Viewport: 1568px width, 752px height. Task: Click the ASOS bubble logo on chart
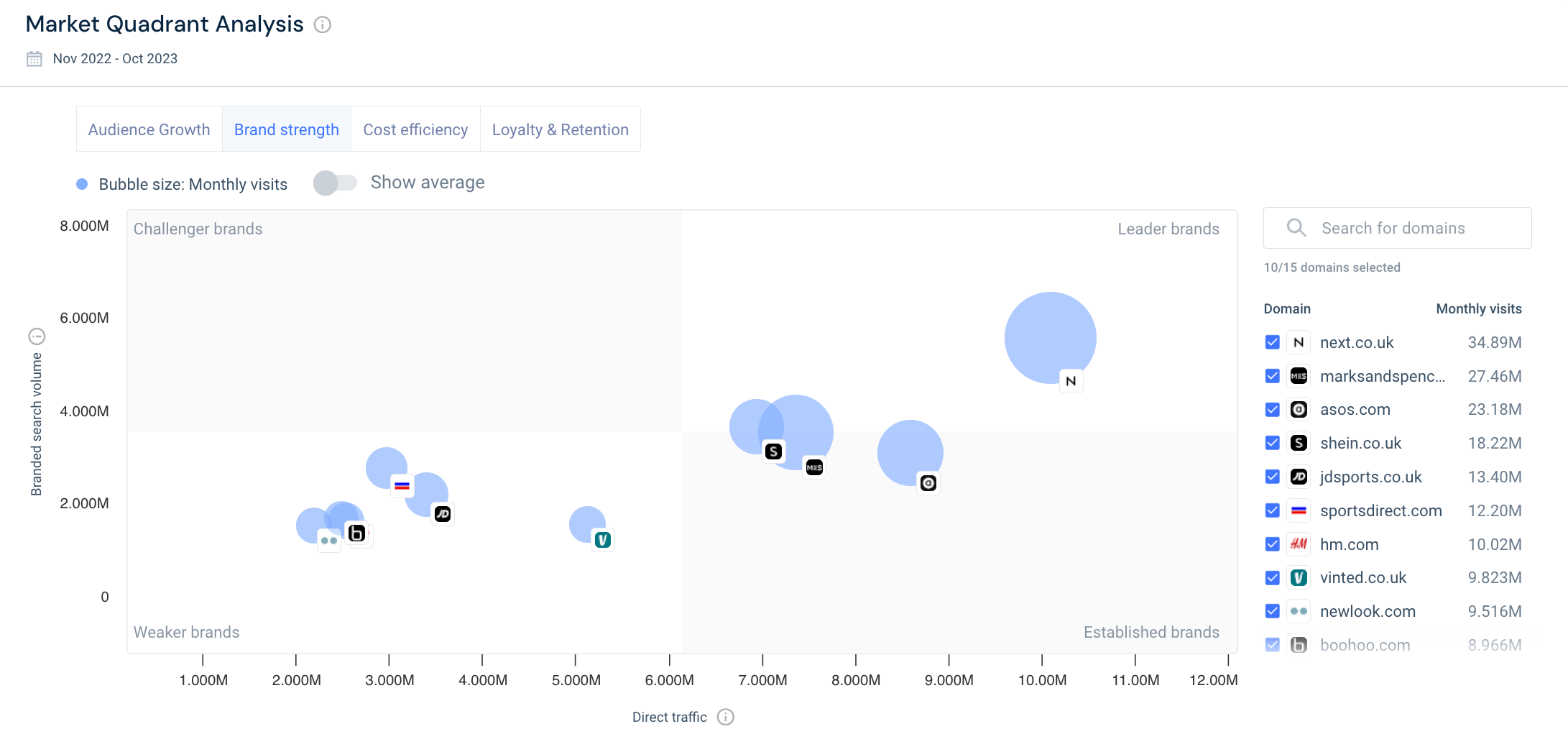[928, 483]
